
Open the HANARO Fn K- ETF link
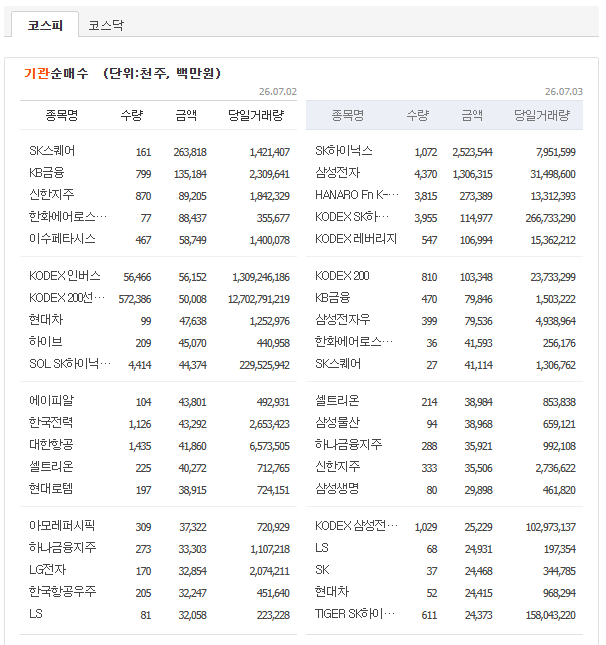pyautogui.click(x=357, y=195)
